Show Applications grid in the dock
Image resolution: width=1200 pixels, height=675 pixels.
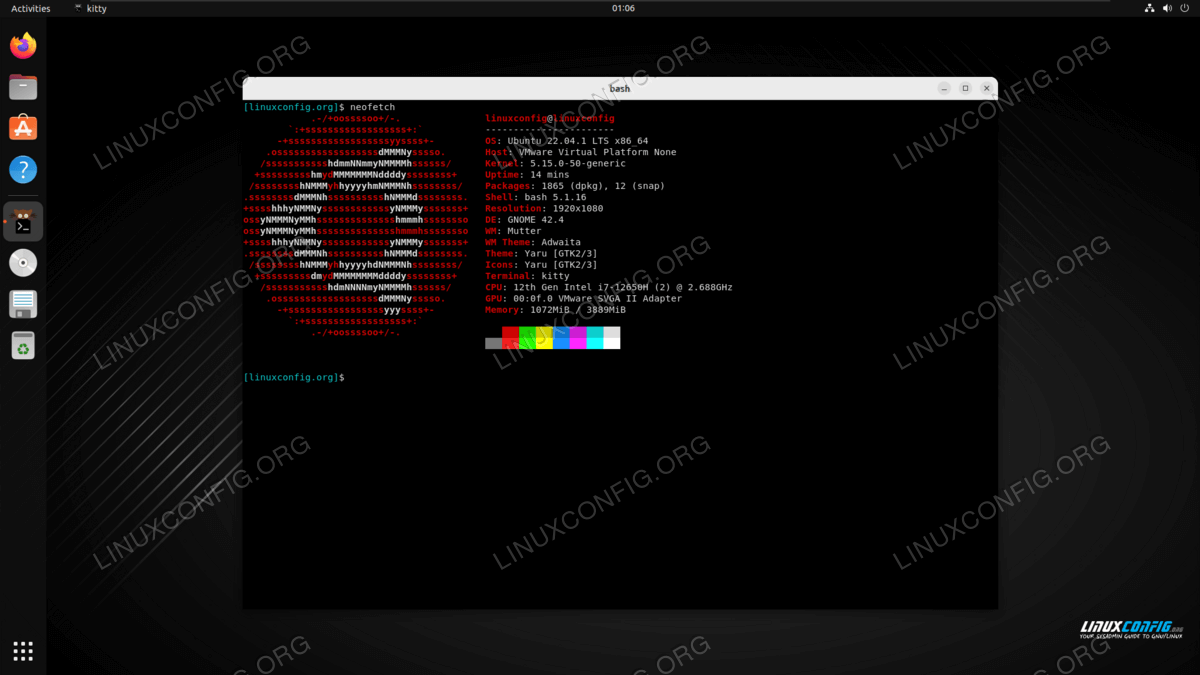(23, 651)
